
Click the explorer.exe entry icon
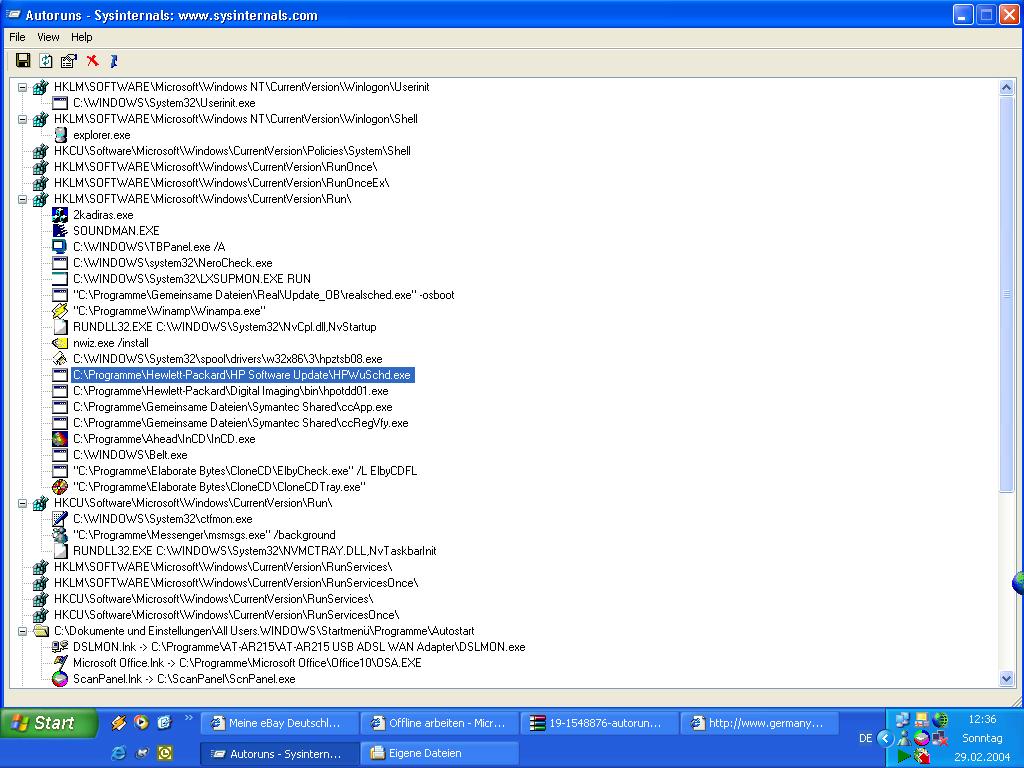click(60, 135)
